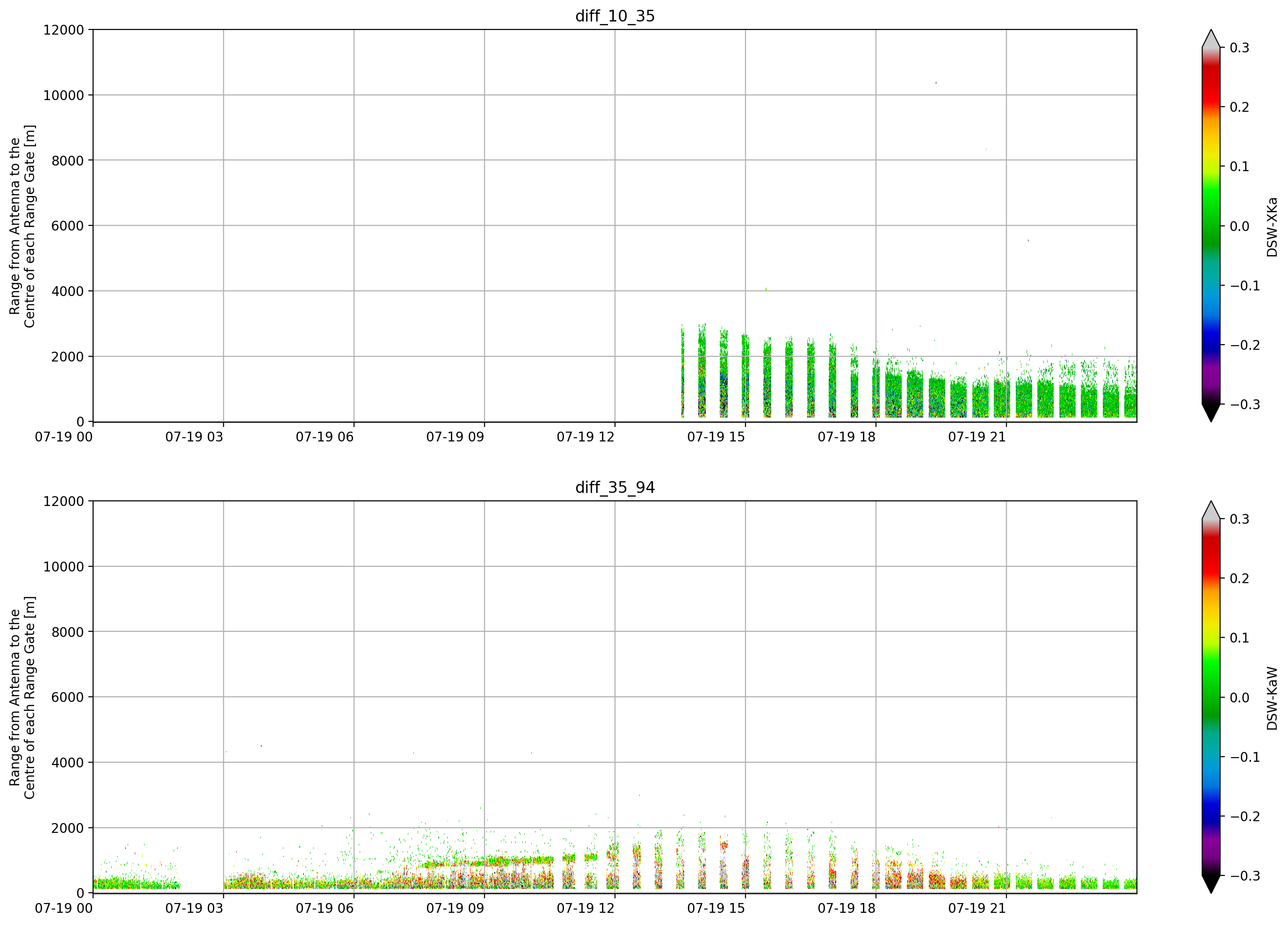Click '07-19 18' x-tick under diff_10_35

click(x=847, y=437)
